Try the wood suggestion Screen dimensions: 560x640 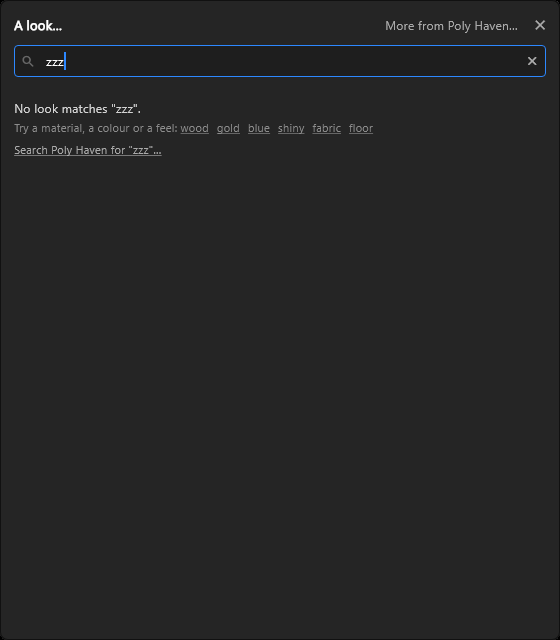point(194,128)
